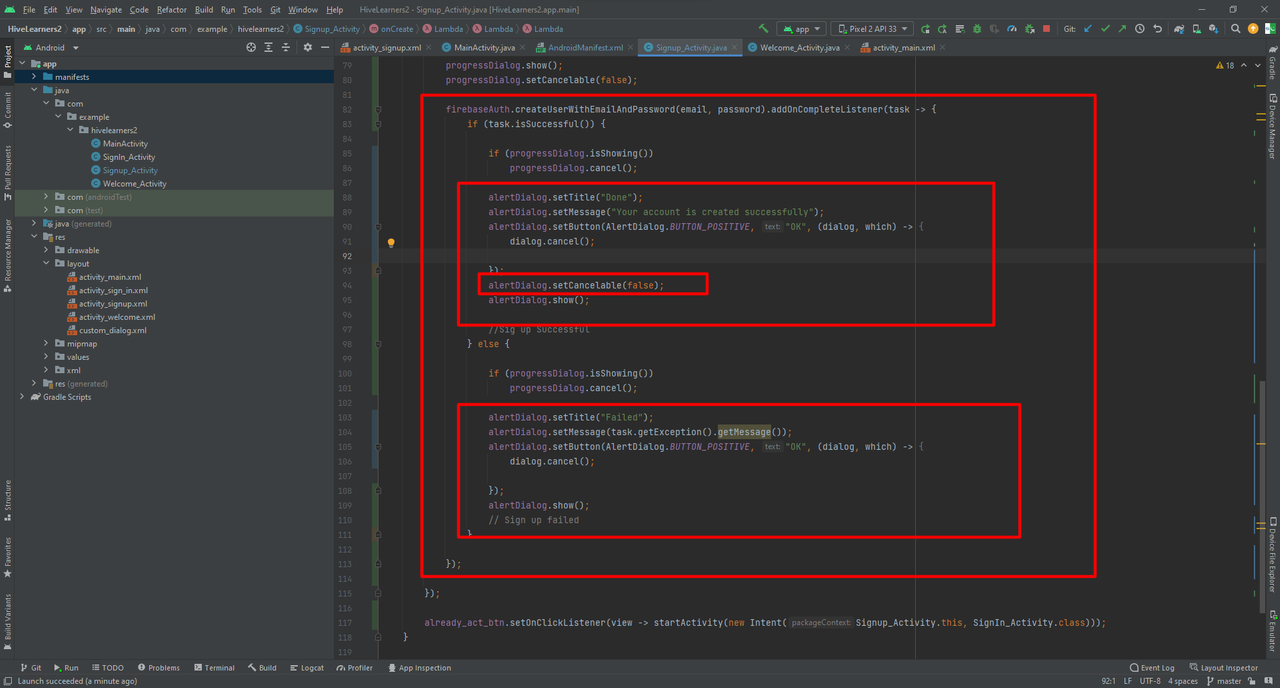This screenshot has width=1280, height=688.
Task: Click the yellow updates available icon
Action: tap(1253, 29)
